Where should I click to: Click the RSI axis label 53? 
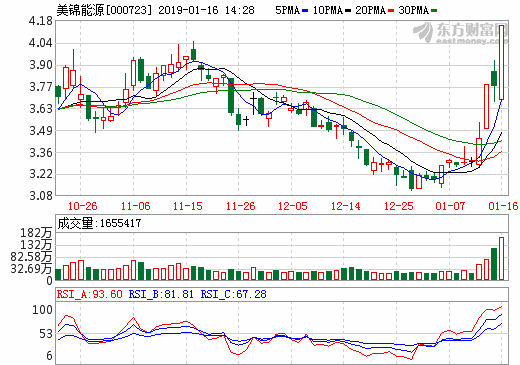[x=46, y=334]
